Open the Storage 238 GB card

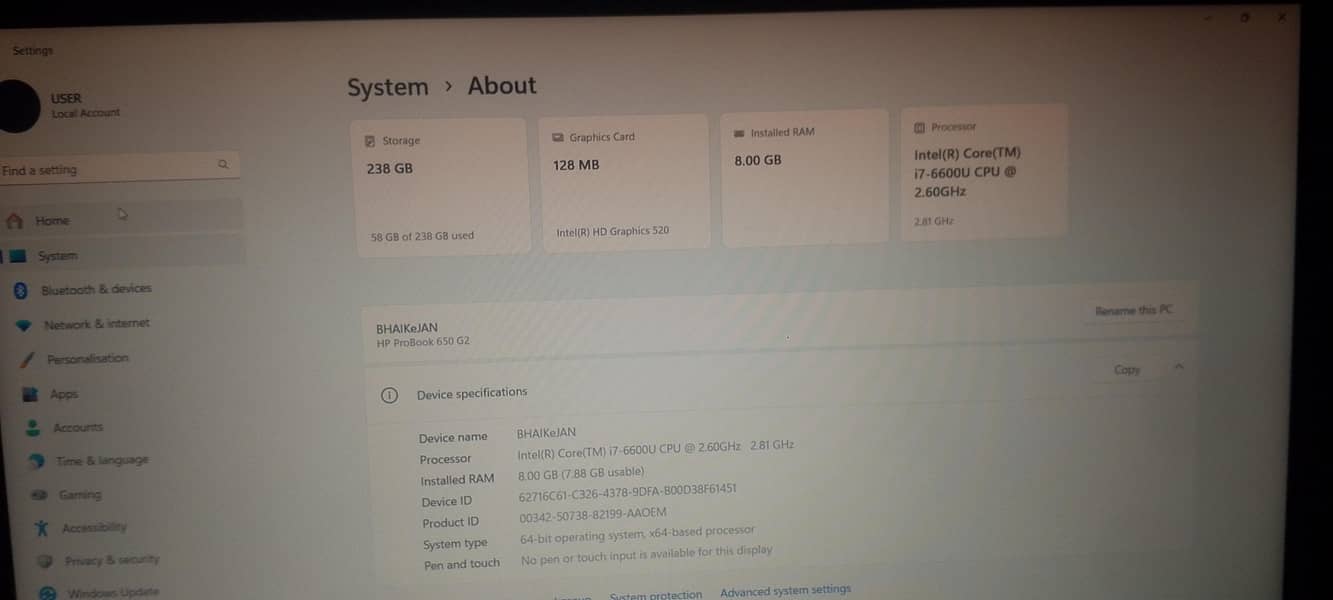tap(442, 188)
